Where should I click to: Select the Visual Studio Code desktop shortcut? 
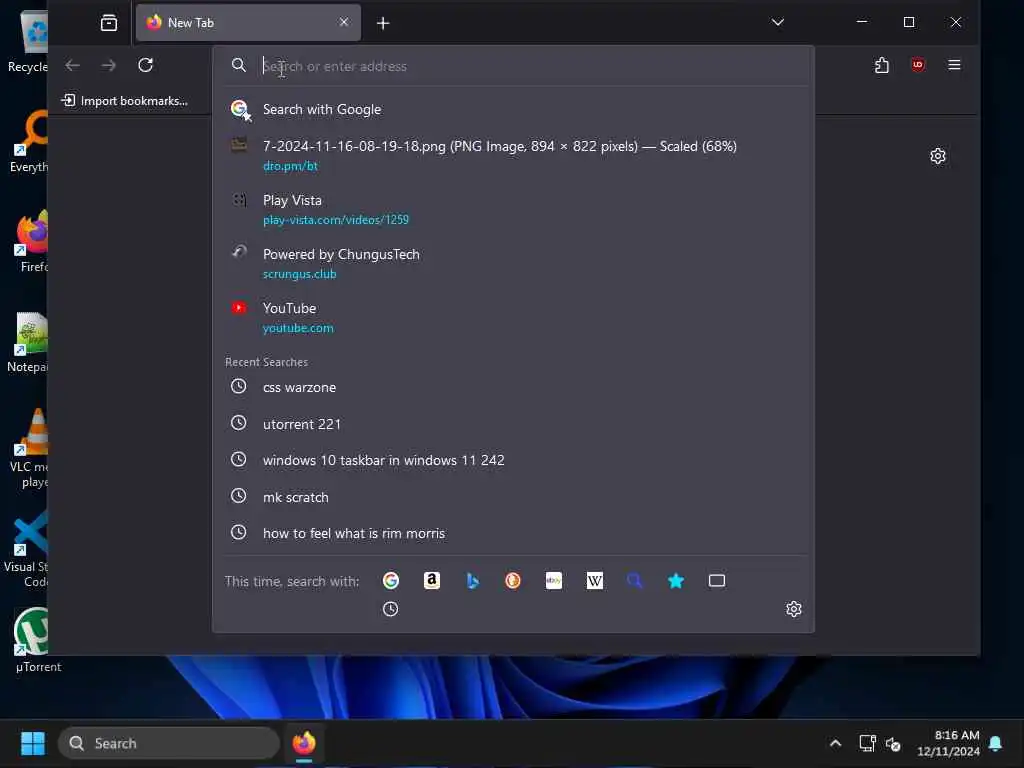26,549
